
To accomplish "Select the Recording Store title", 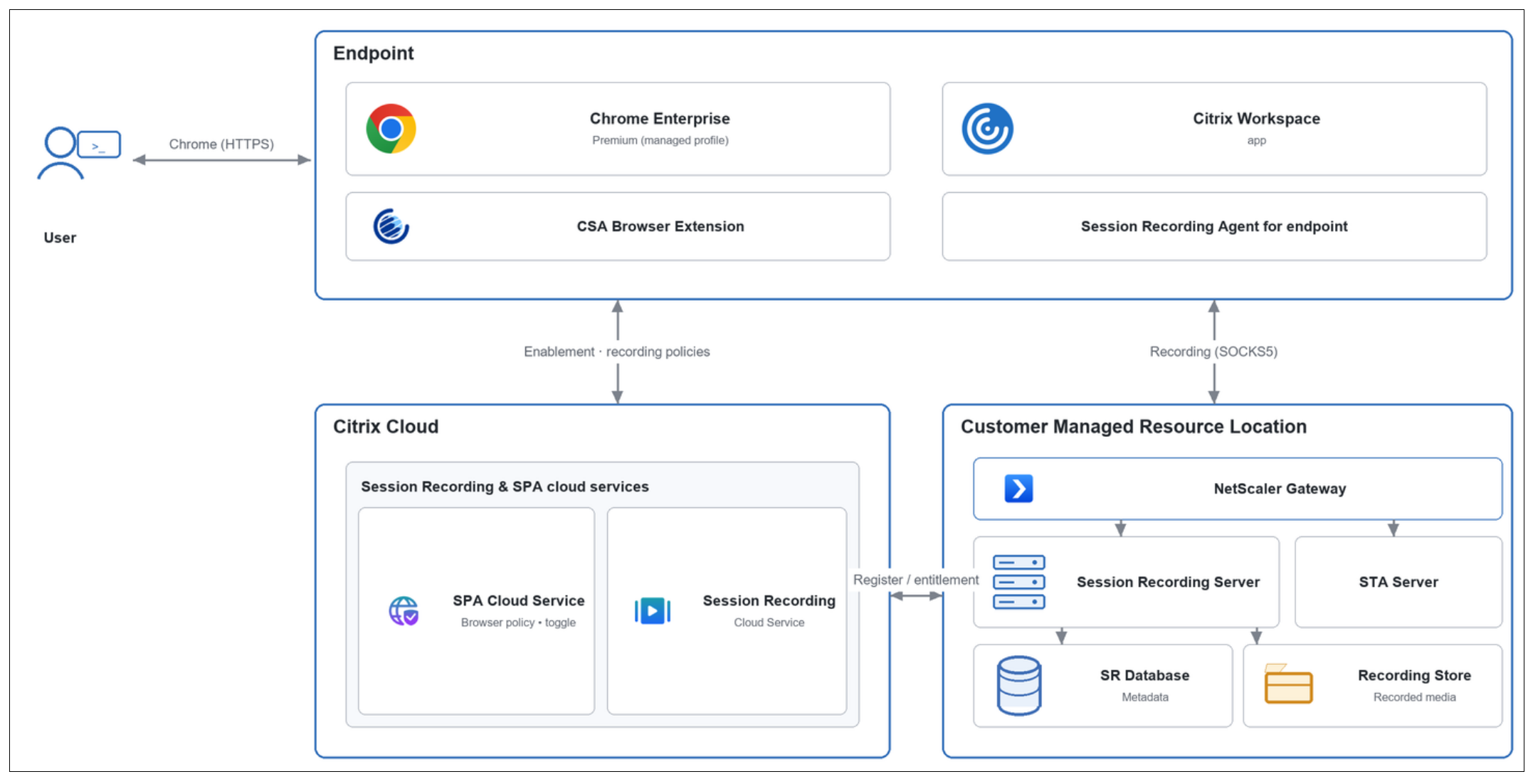I will 1414,675.
